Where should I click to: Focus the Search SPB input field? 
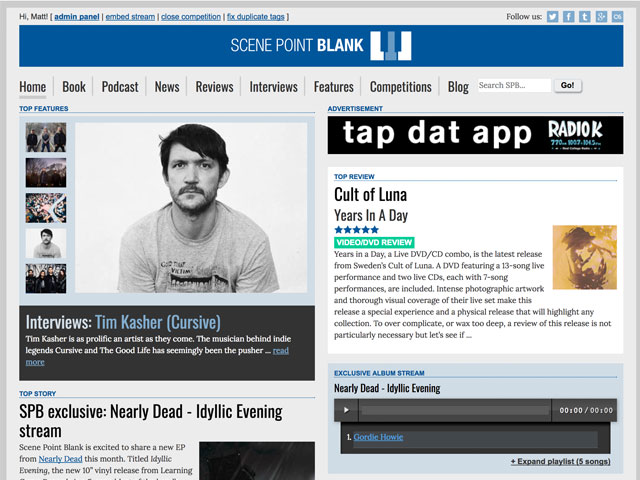514,85
